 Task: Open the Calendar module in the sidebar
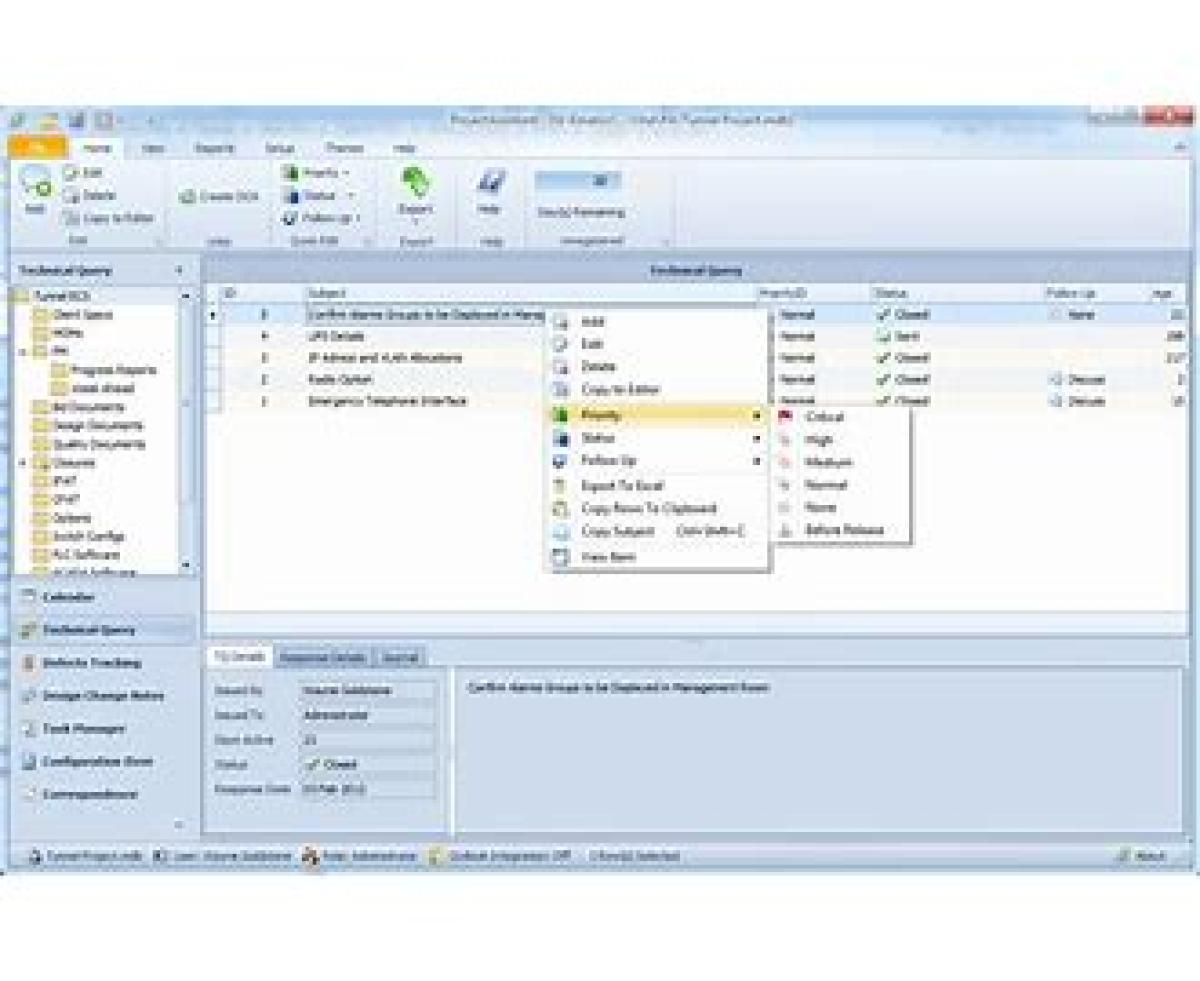(x=68, y=597)
